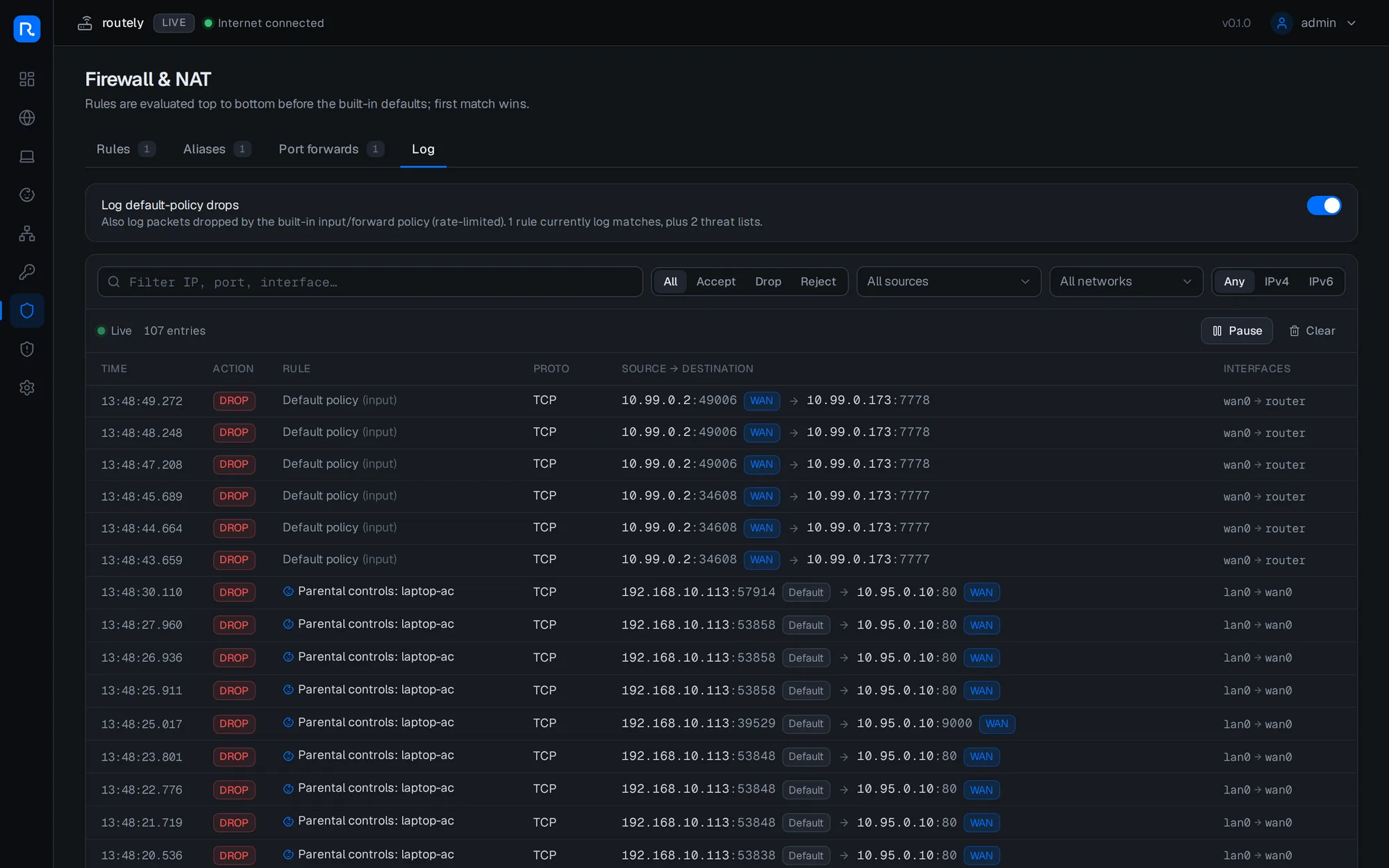The image size is (1389, 868).
Task: Filter log by Reject action
Action: [817, 282]
